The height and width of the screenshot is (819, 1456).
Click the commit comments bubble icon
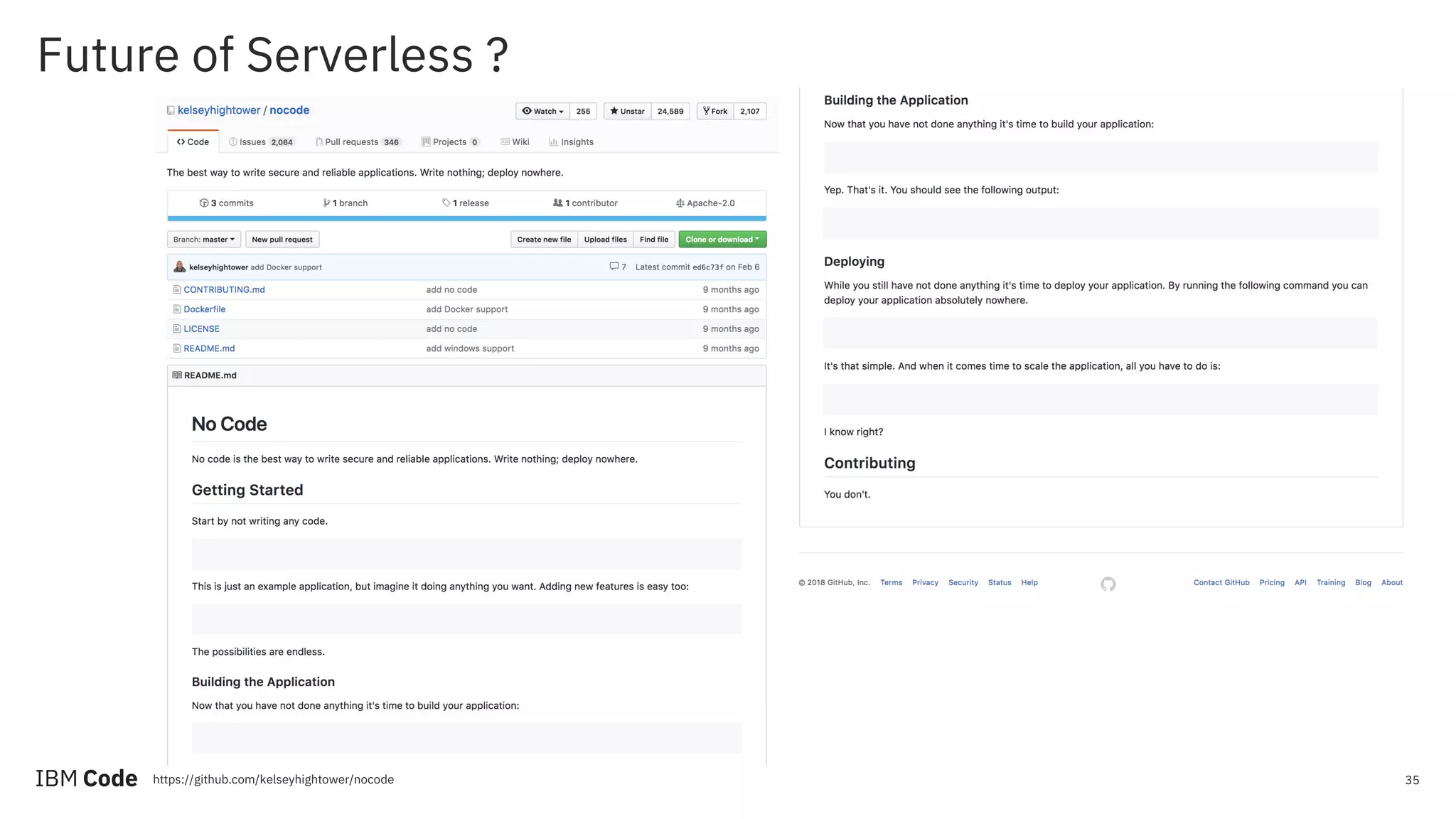[614, 267]
